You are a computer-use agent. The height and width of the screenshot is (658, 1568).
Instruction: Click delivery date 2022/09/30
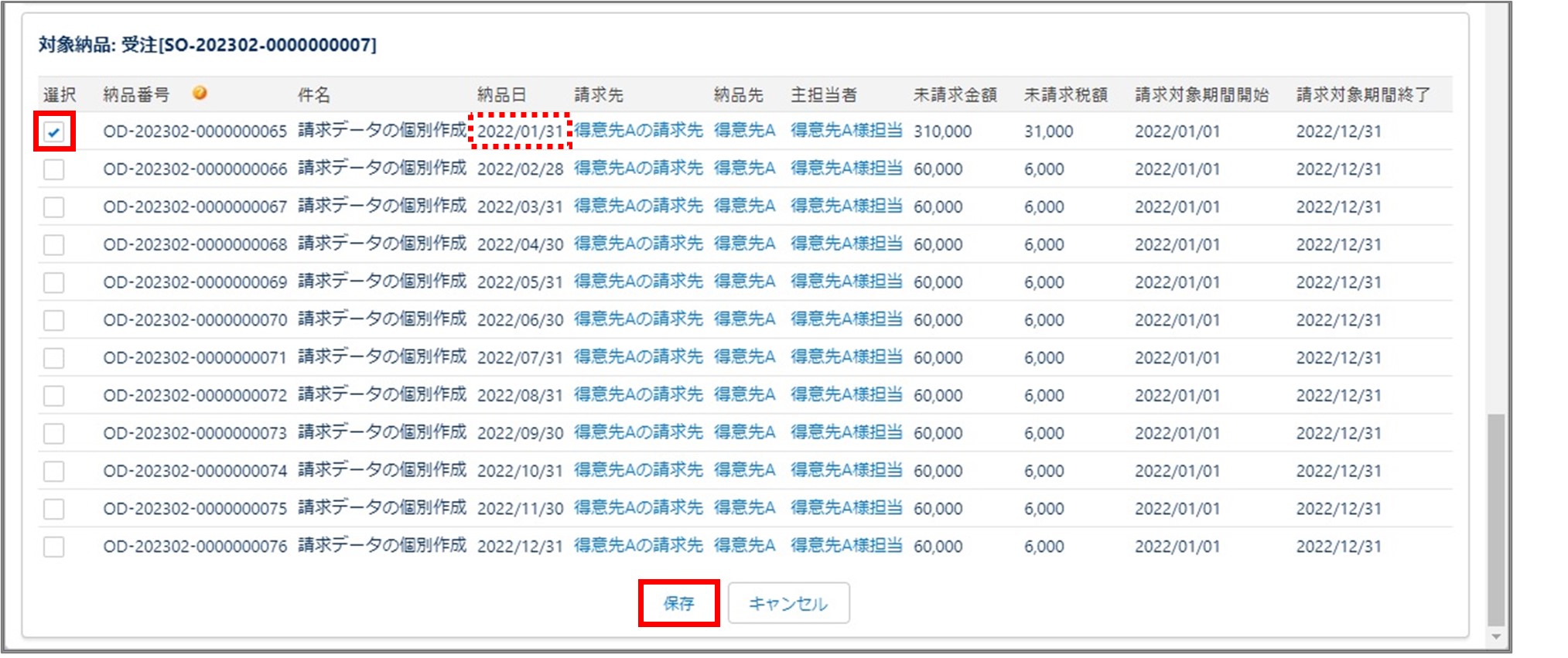[x=520, y=434]
